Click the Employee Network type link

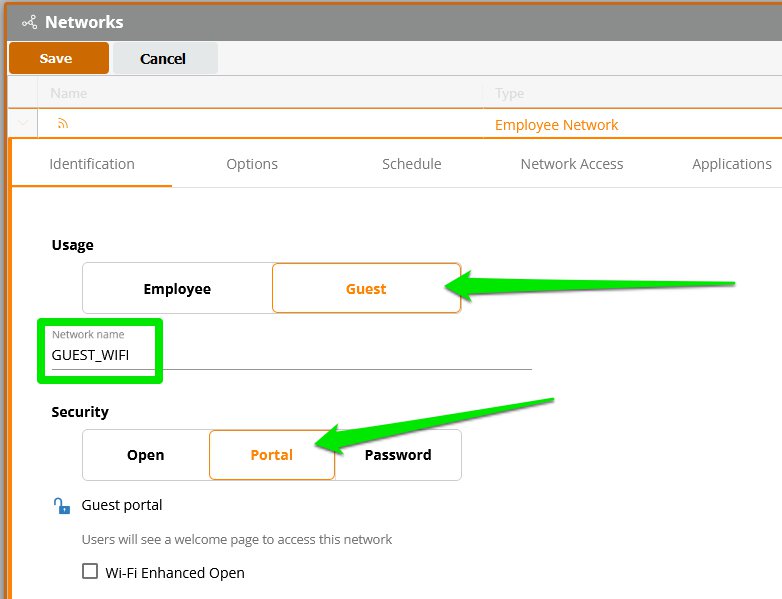(556, 125)
